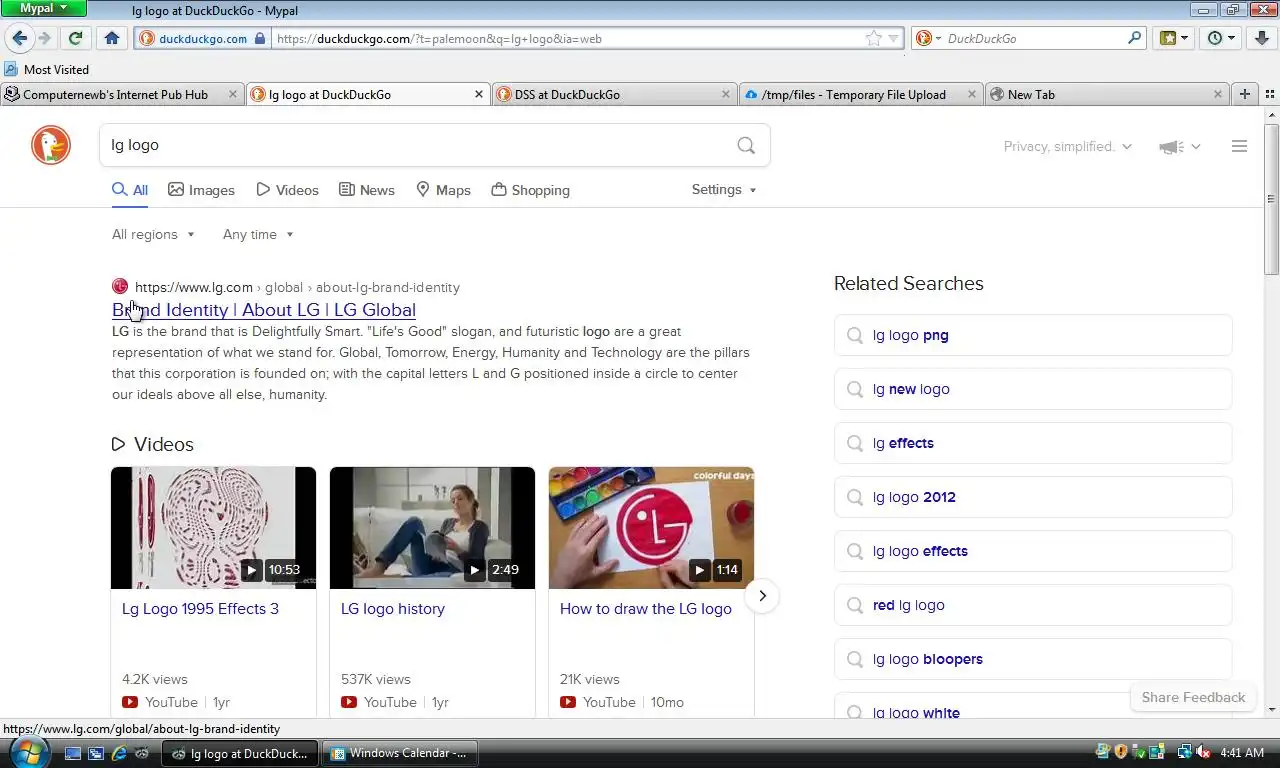This screenshot has width=1280, height=768.
Task: Play the LG logo history thumbnail
Action: pyautogui.click(x=432, y=528)
